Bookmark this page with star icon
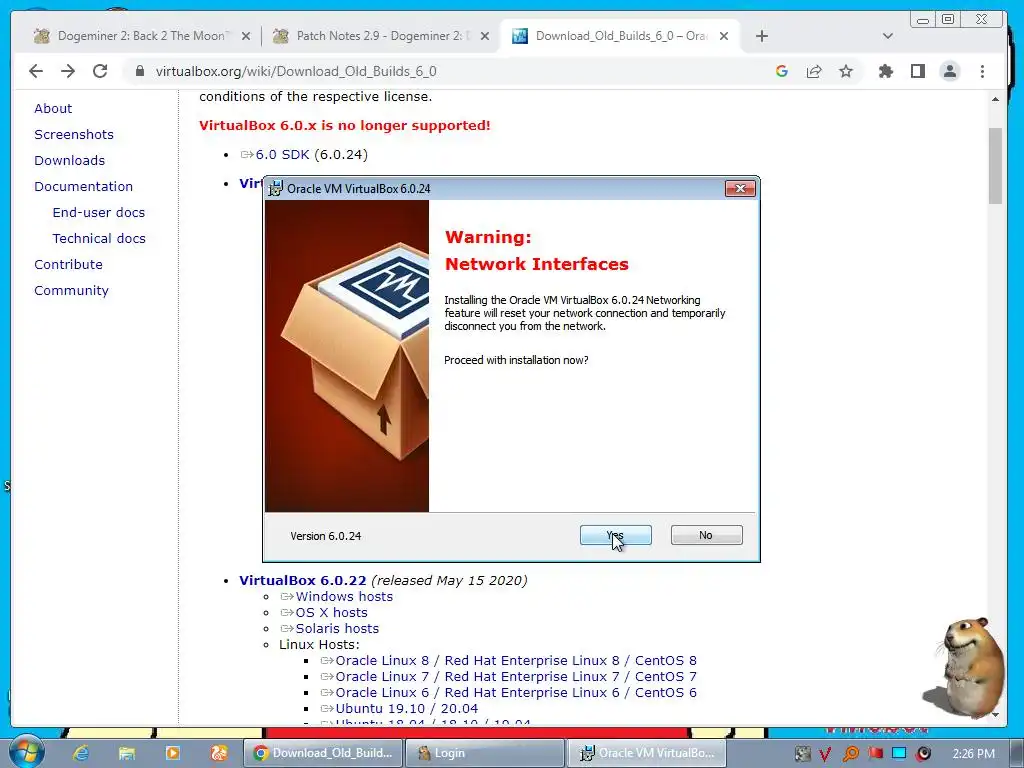This screenshot has width=1024, height=768. pos(846,71)
